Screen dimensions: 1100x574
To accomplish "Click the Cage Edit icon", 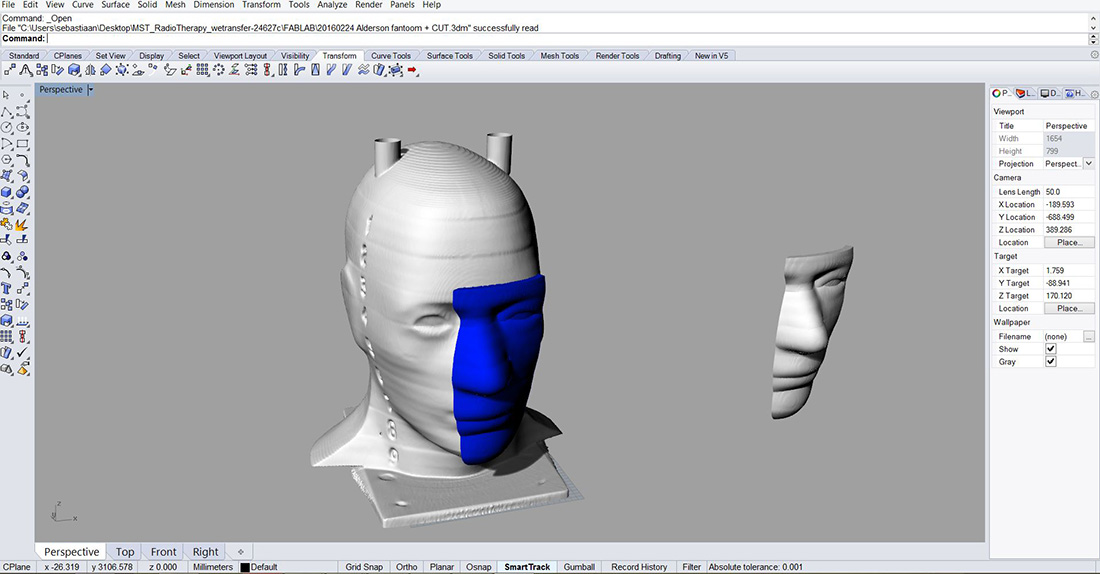I will [x=396, y=70].
